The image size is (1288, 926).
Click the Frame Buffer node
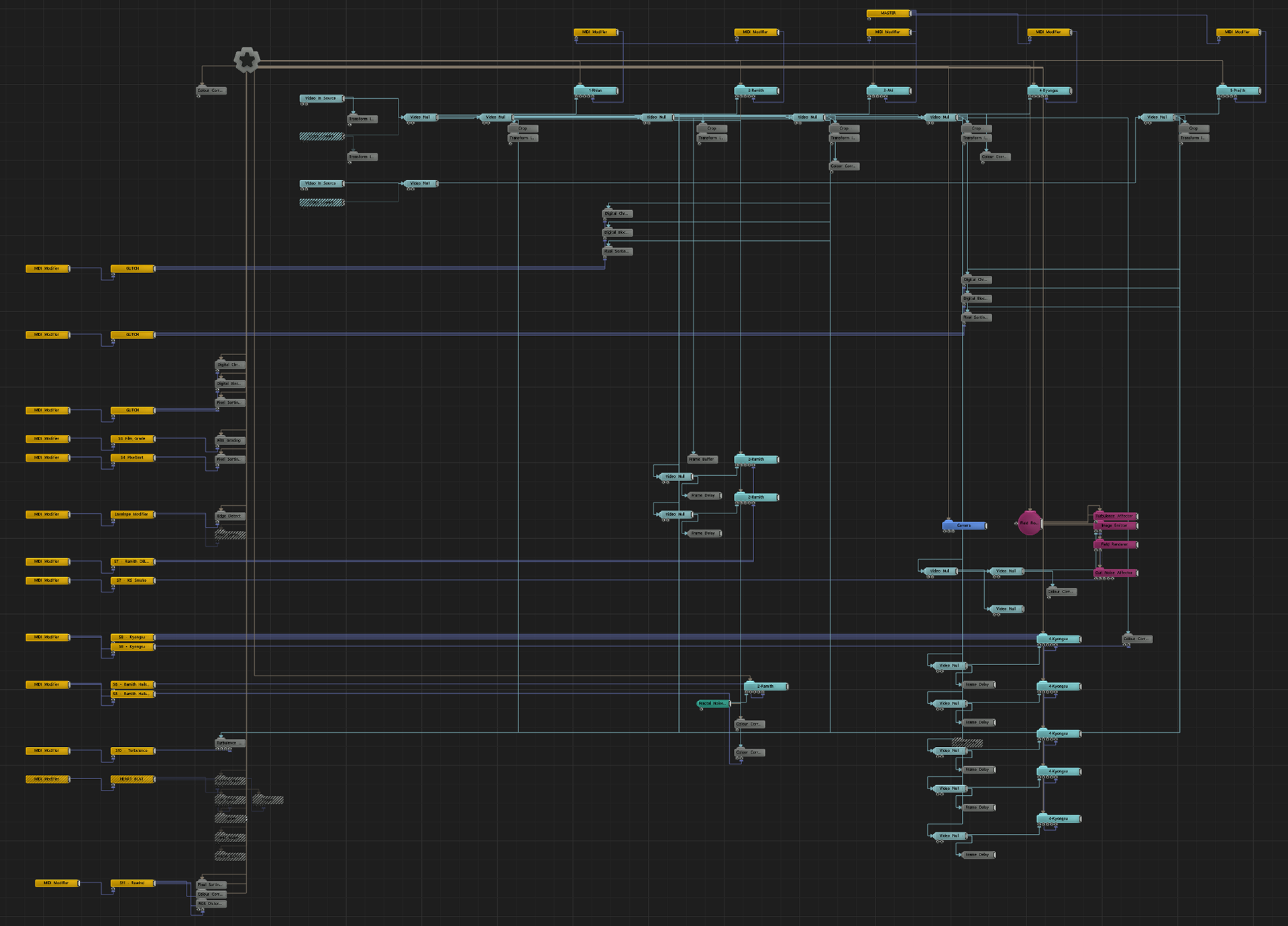pyautogui.click(x=702, y=460)
